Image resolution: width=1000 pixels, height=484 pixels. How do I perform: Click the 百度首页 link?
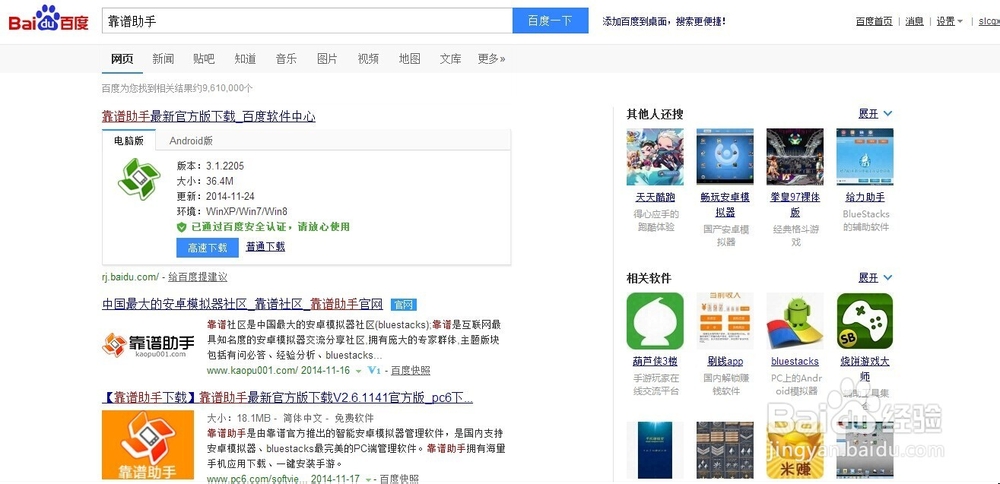pos(874,21)
